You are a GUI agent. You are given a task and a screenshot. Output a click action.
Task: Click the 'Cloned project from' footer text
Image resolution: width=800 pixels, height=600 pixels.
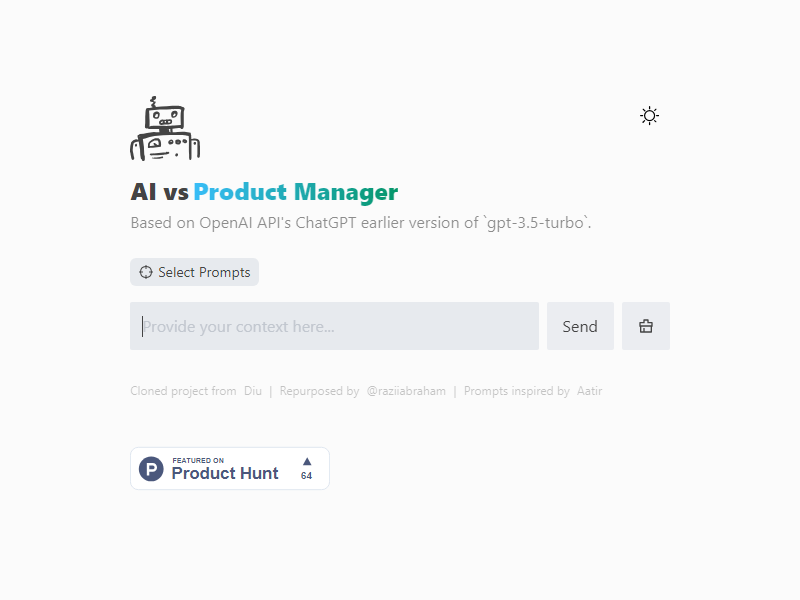coord(183,391)
